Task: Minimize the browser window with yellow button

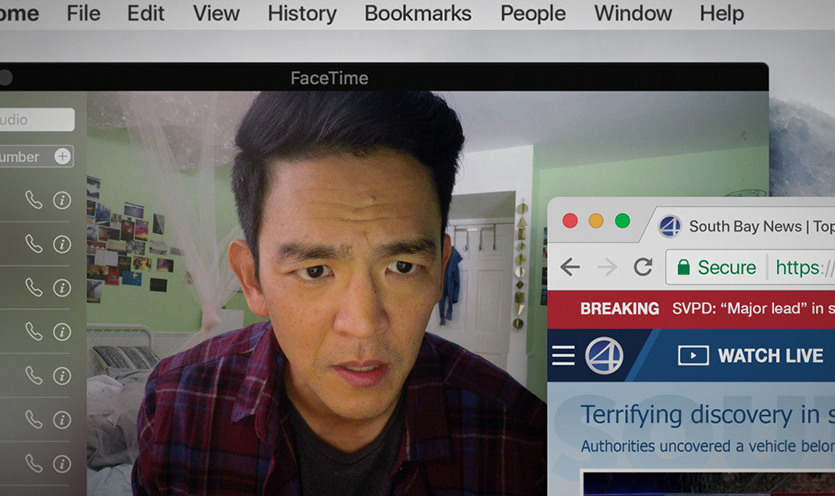Action: pyautogui.click(x=596, y=221)
